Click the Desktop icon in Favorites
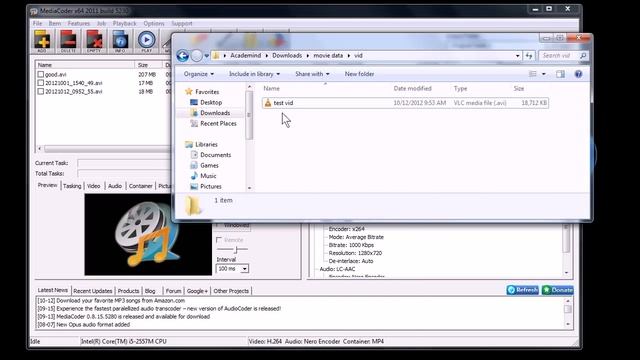640x360 pixels. (194, 102)
